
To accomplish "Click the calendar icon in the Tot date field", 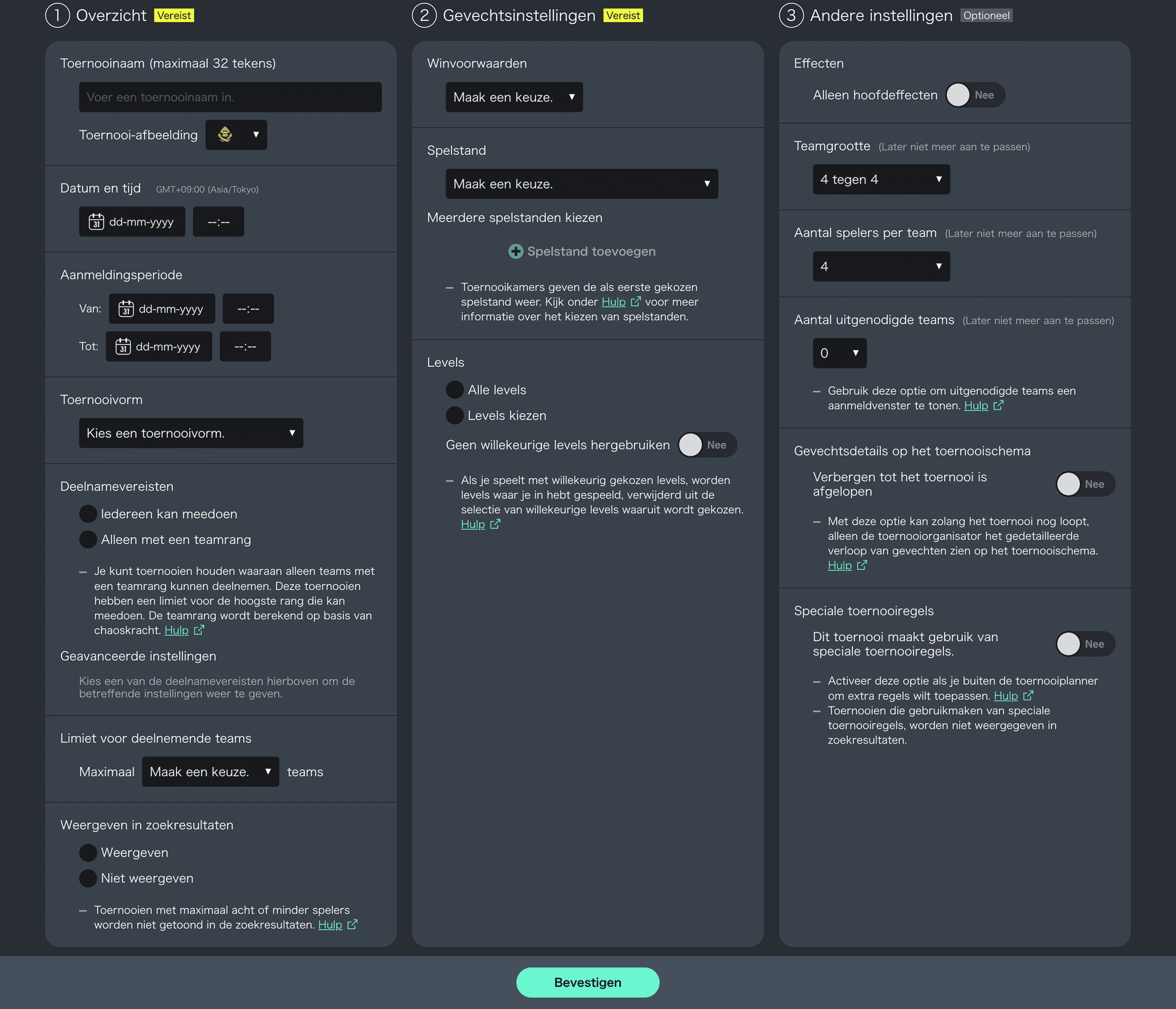I will click(x=123, y=346).
